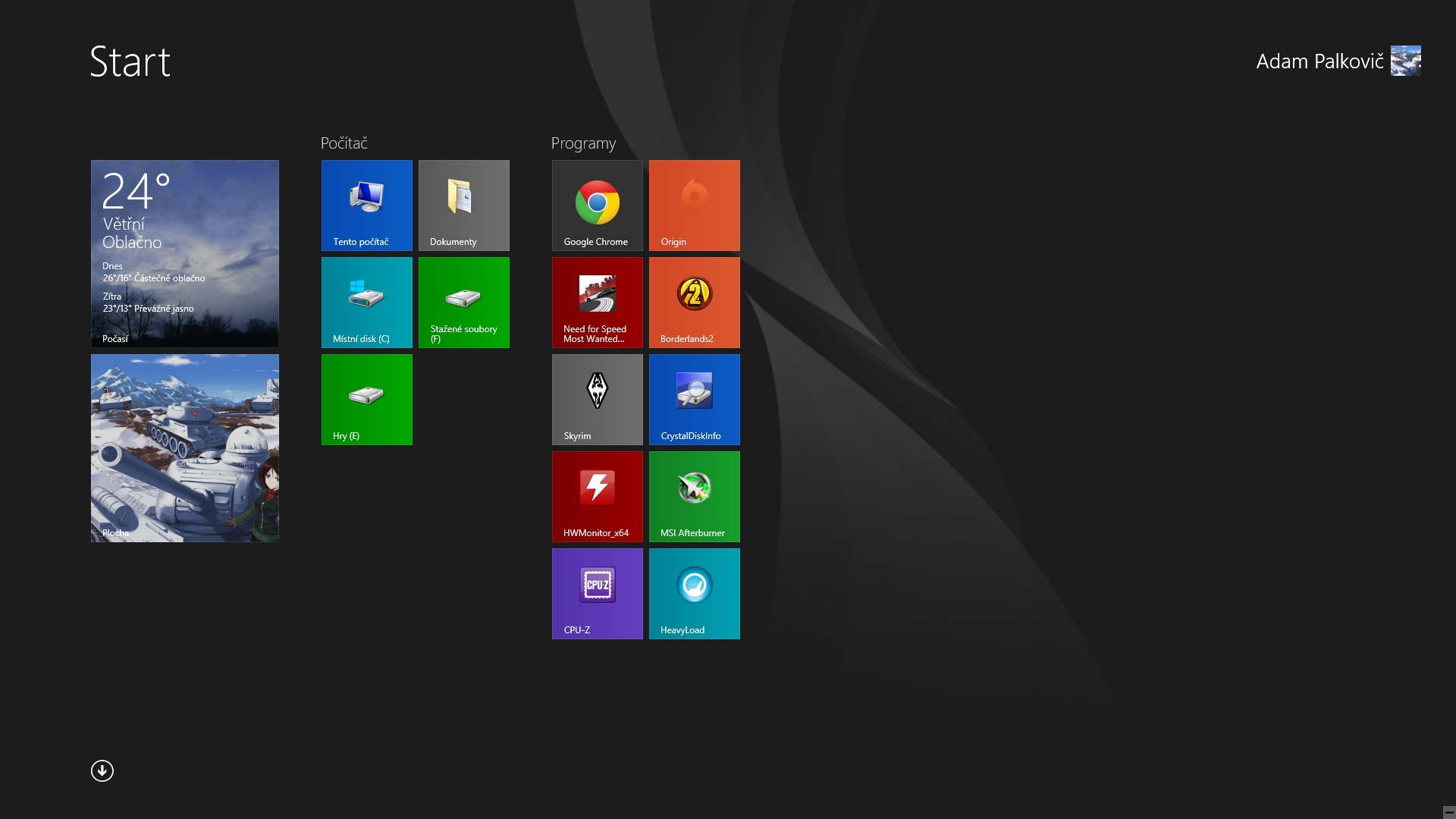Launch the HWMonitor_x64 tile

pos(597,496)
